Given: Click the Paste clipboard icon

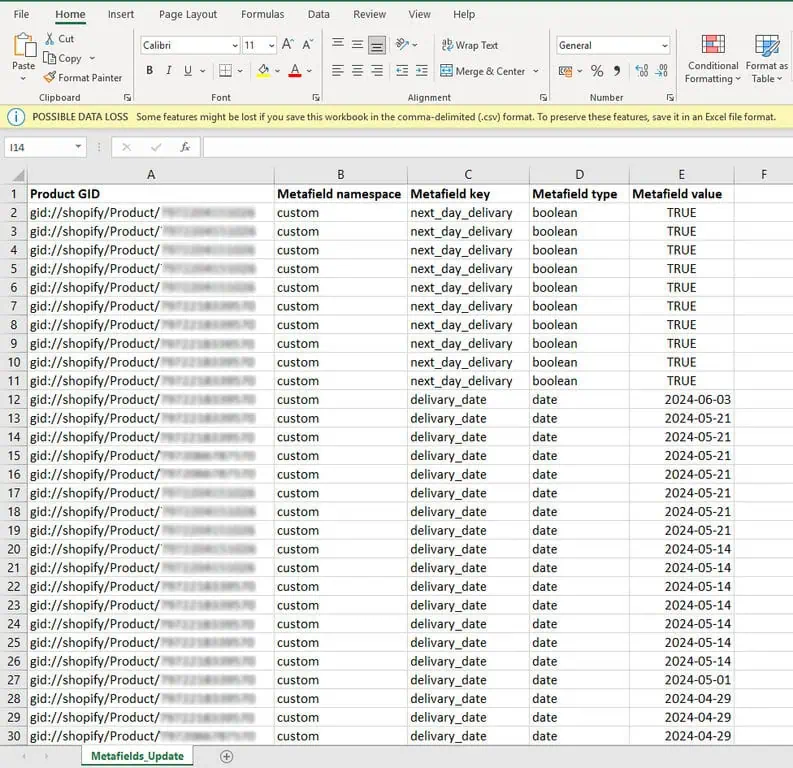Looking at the screenshot, I should (x=24, y=46).
